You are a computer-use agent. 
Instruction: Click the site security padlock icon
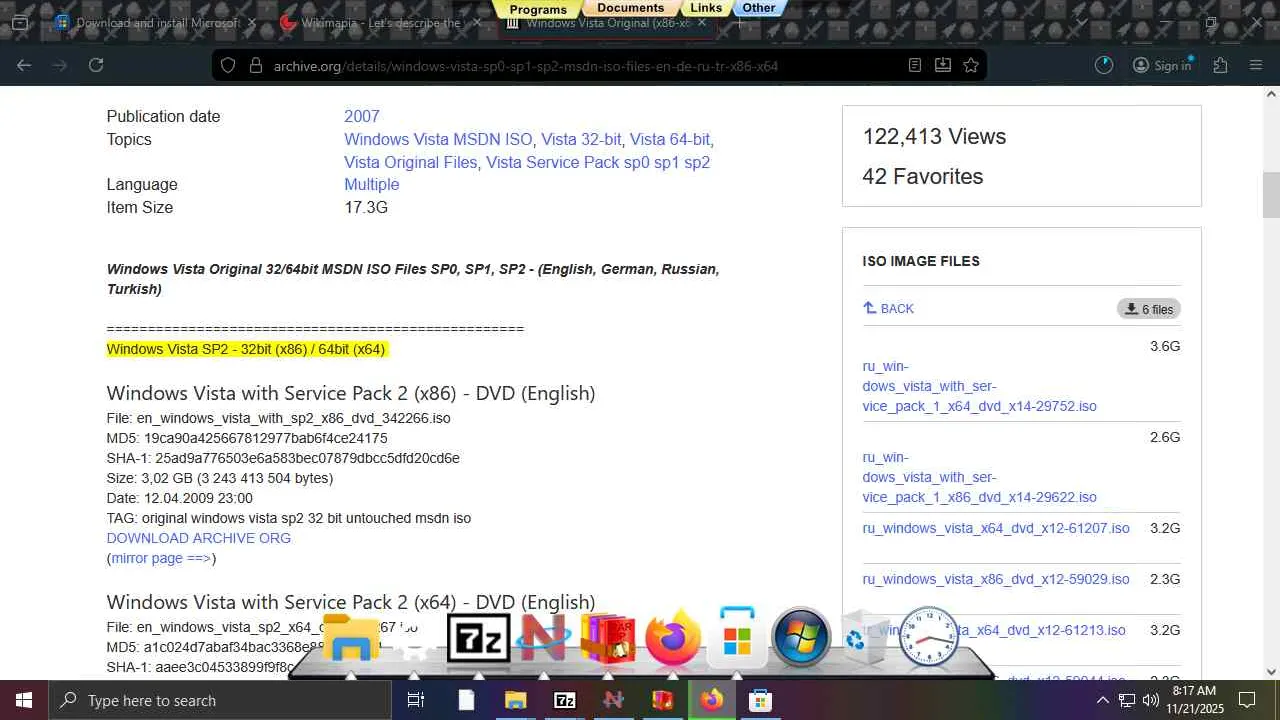255,65
